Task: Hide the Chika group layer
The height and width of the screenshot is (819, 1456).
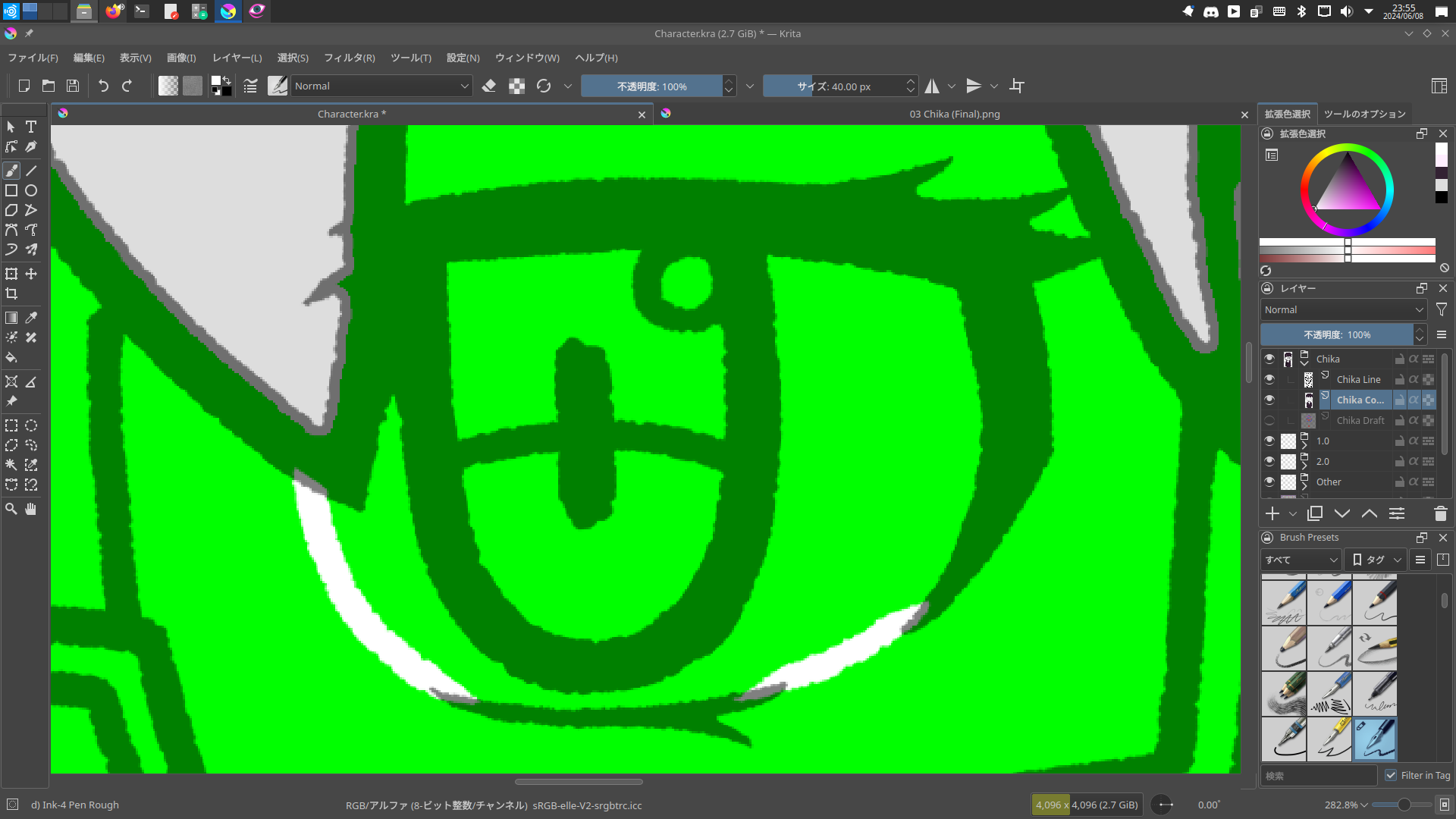Action: 1269,359
